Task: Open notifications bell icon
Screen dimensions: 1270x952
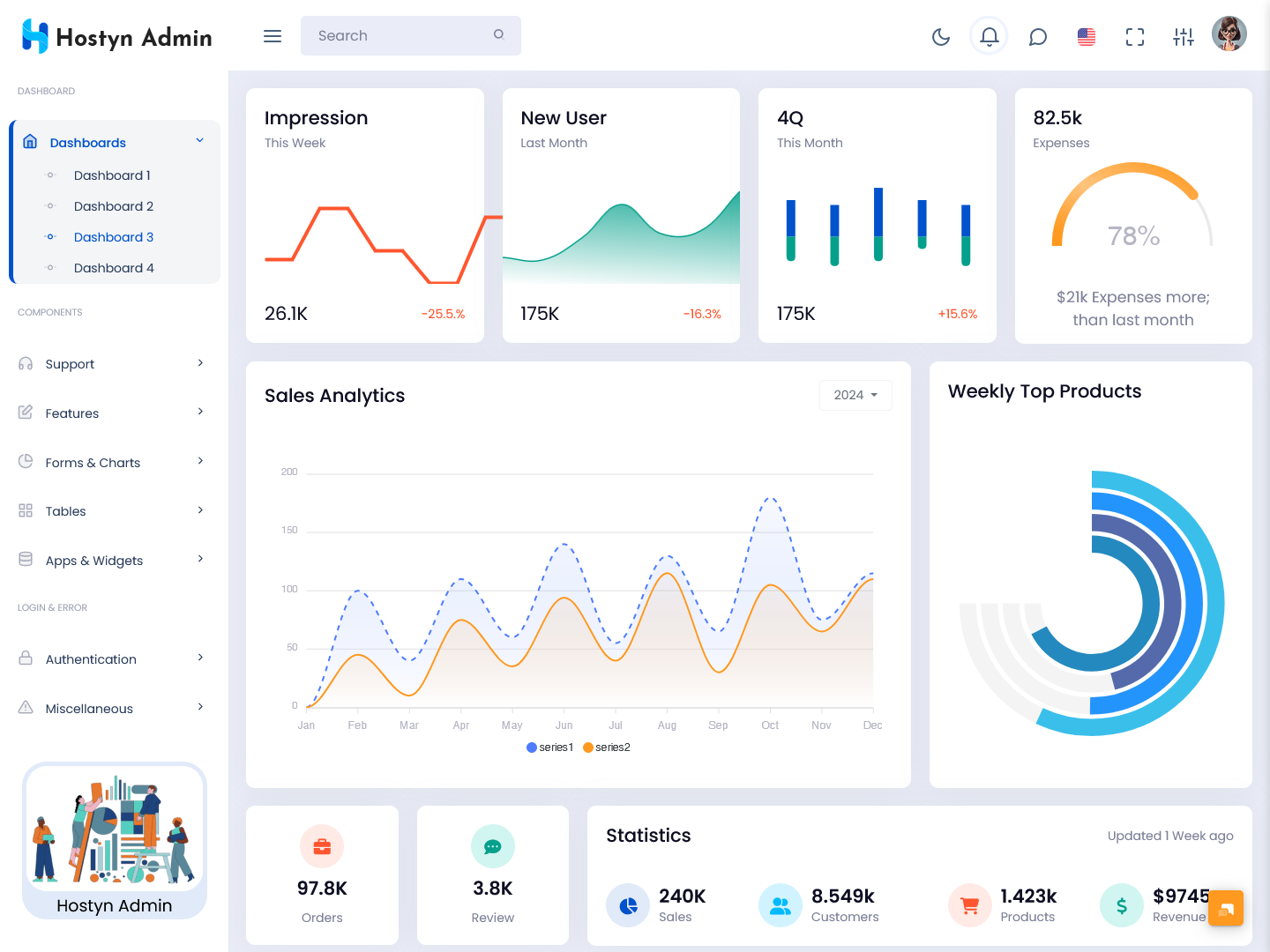Action: point(989,36)
